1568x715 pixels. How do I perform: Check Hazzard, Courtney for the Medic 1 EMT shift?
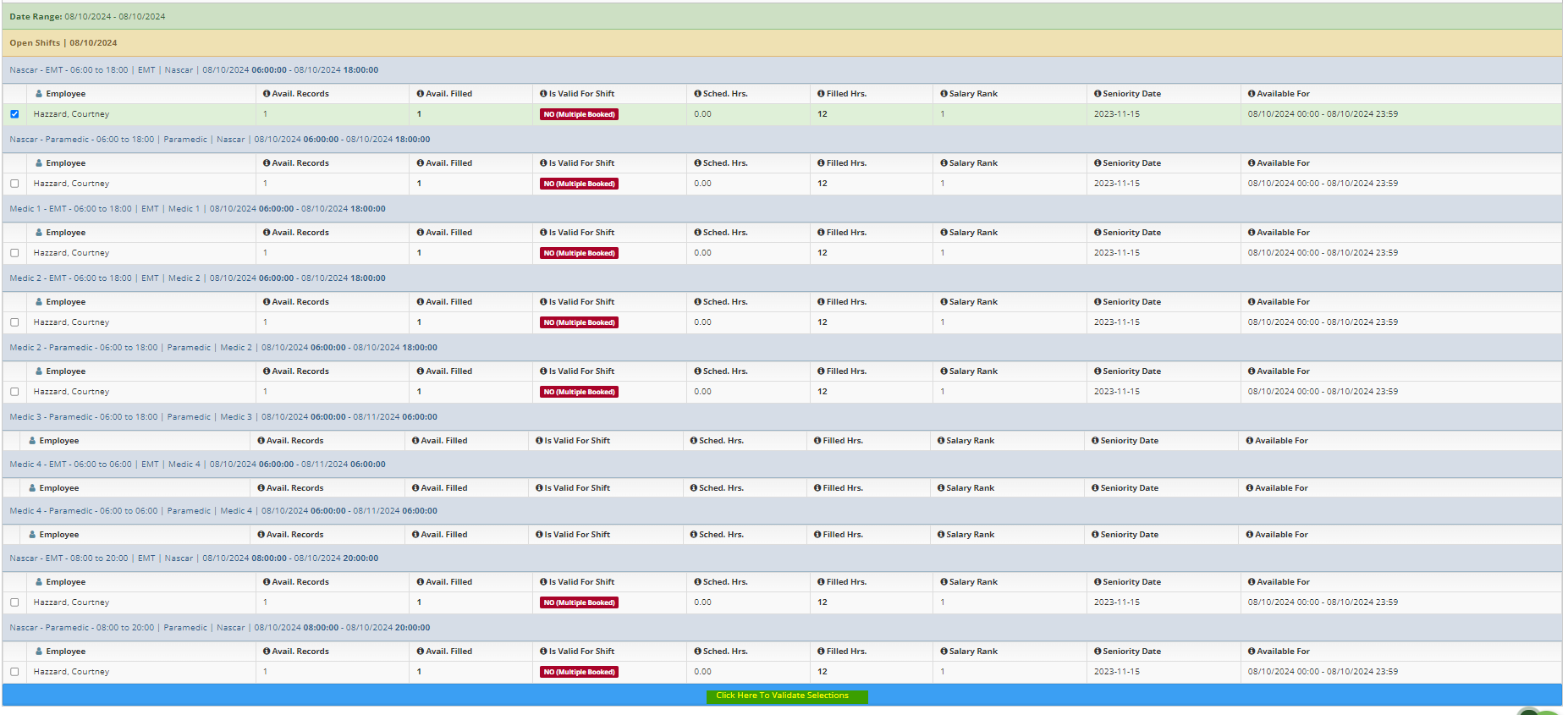pyautogui.click(x=14, y=253)
